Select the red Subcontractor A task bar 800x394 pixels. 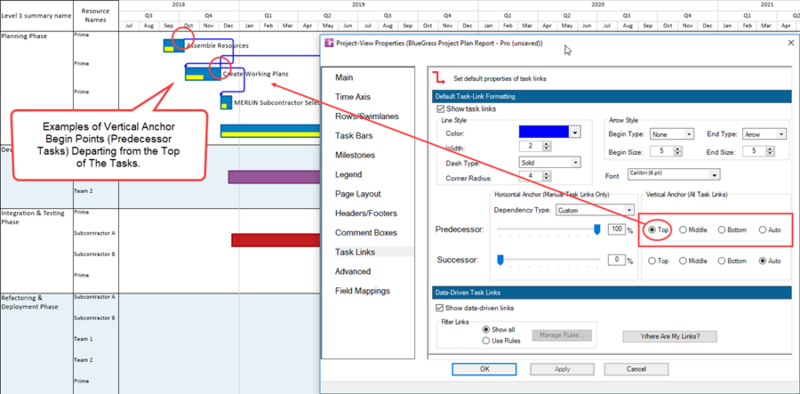276,240
